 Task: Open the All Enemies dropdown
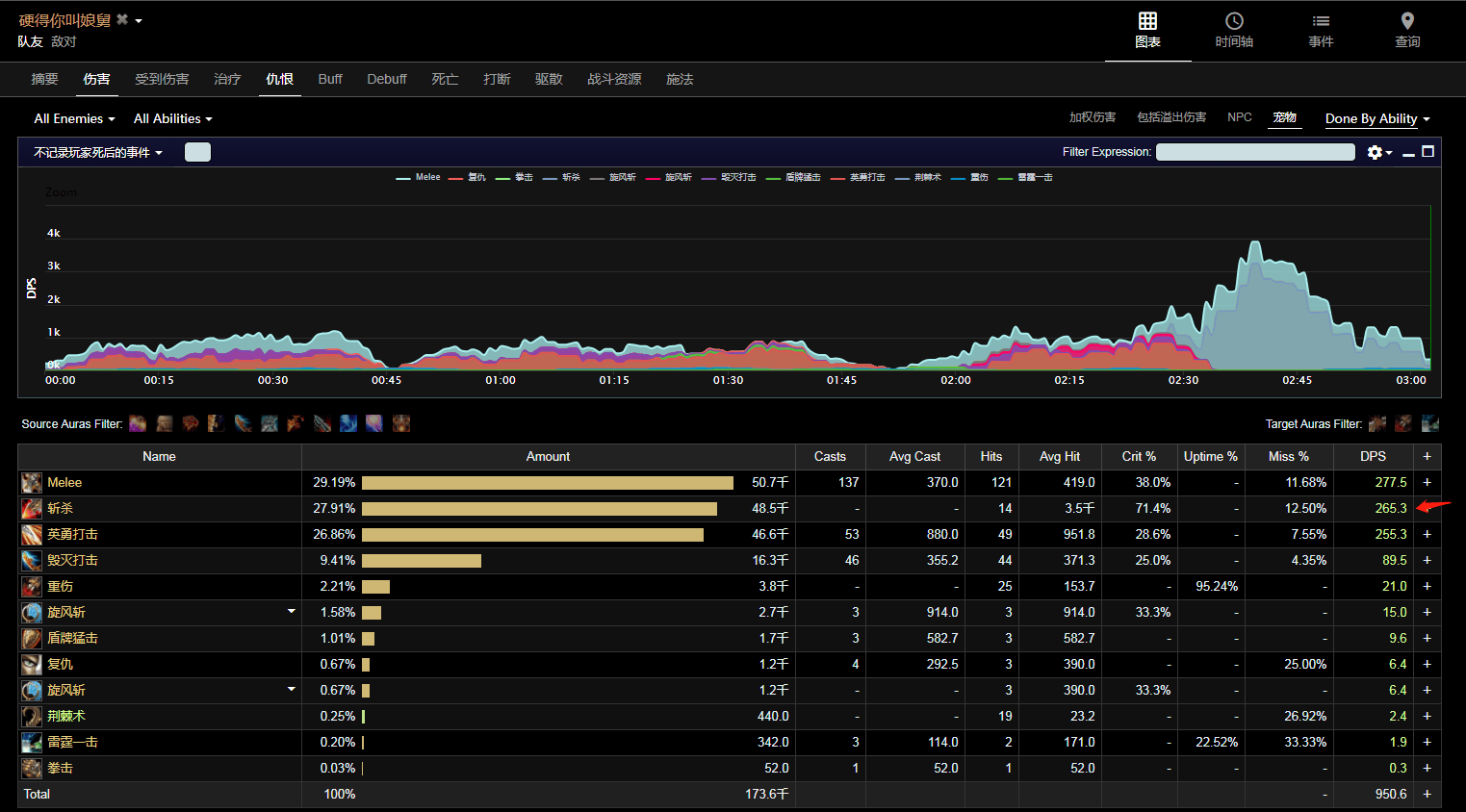click(x=74, y=119)
